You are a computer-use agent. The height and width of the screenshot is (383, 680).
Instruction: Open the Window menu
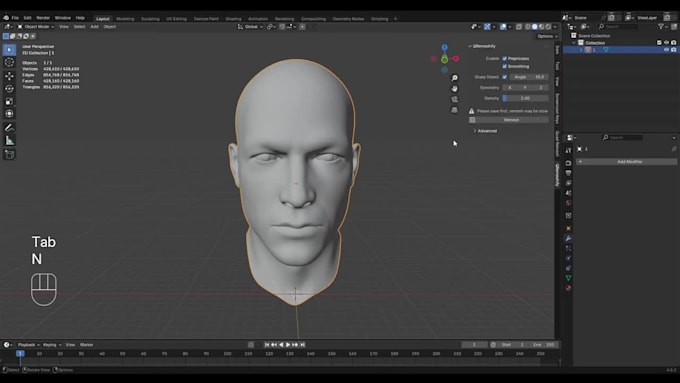pyautogui.click(x=62, y=18)
